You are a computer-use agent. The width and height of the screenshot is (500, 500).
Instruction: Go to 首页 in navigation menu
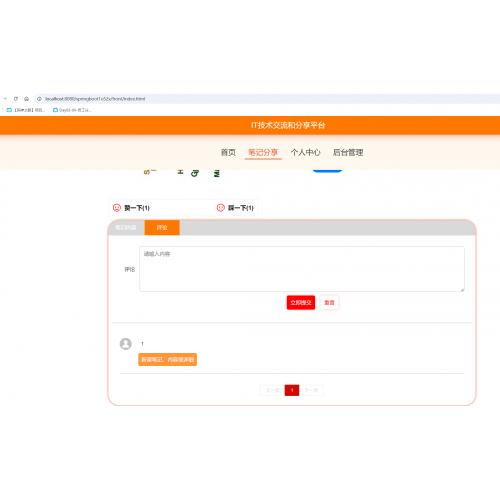coord(228,152)
